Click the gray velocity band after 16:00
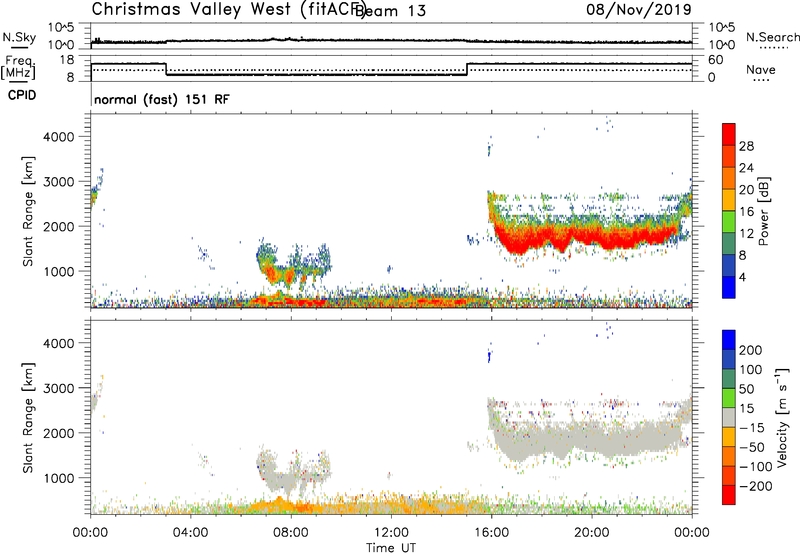Screen dimensions: 800x554 click(x=587, y=437)
